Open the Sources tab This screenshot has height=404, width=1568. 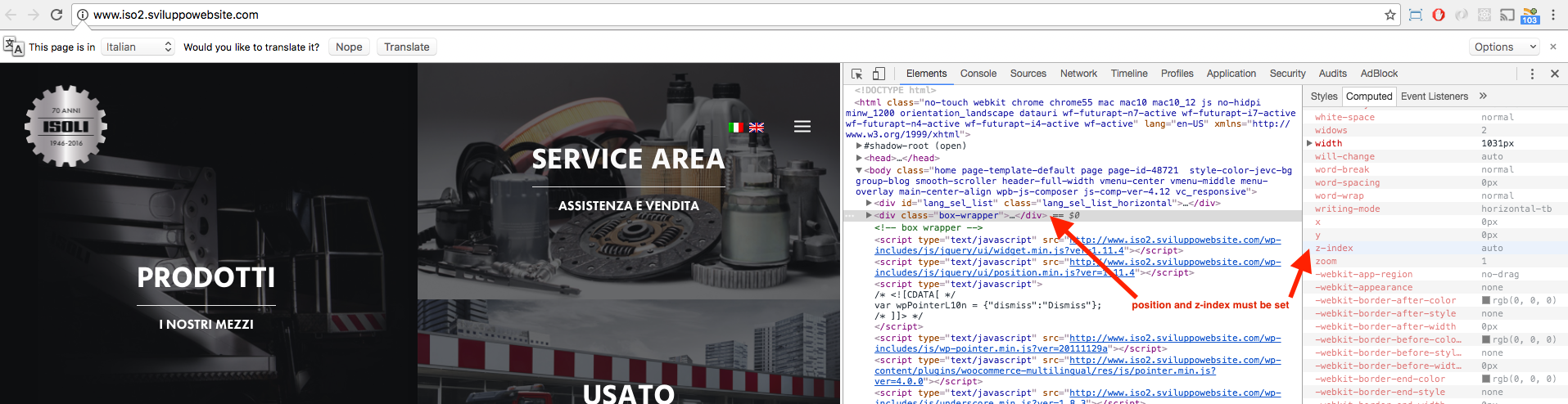[x=1028, y=74]
